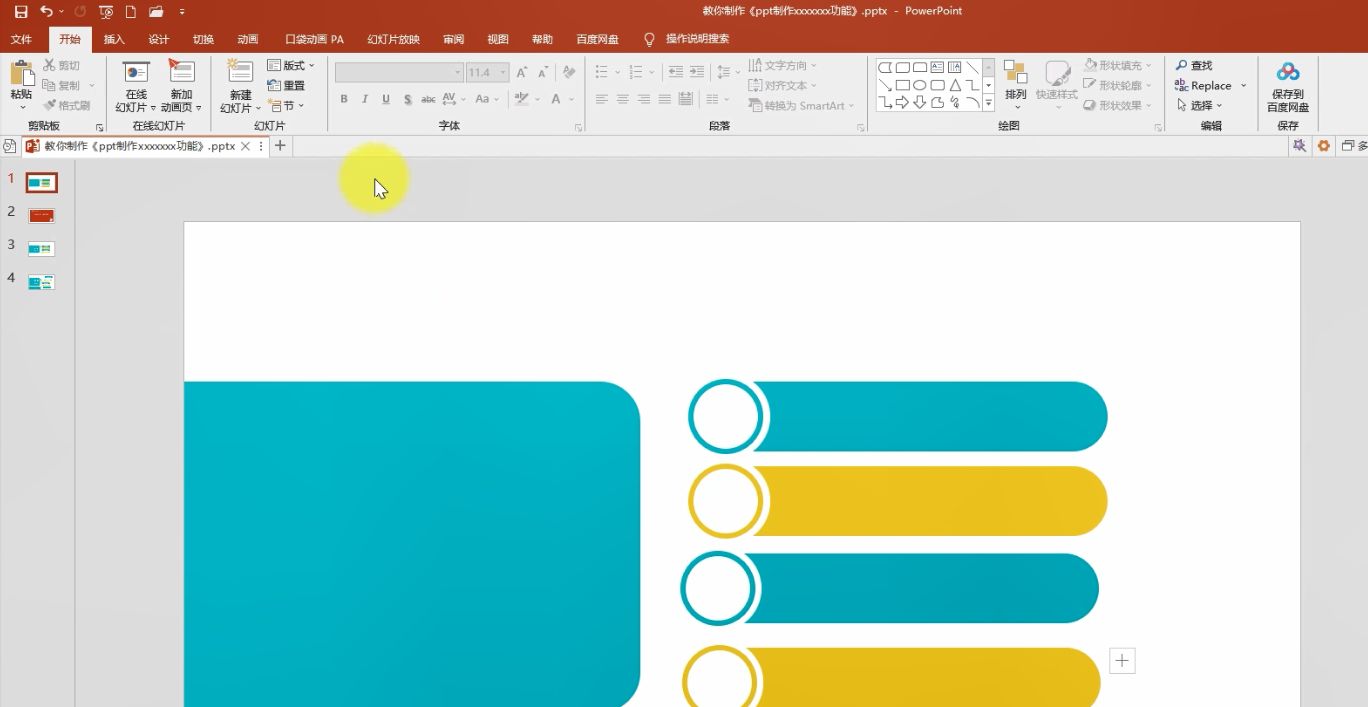Open the 文件 menu

[21, 39]
